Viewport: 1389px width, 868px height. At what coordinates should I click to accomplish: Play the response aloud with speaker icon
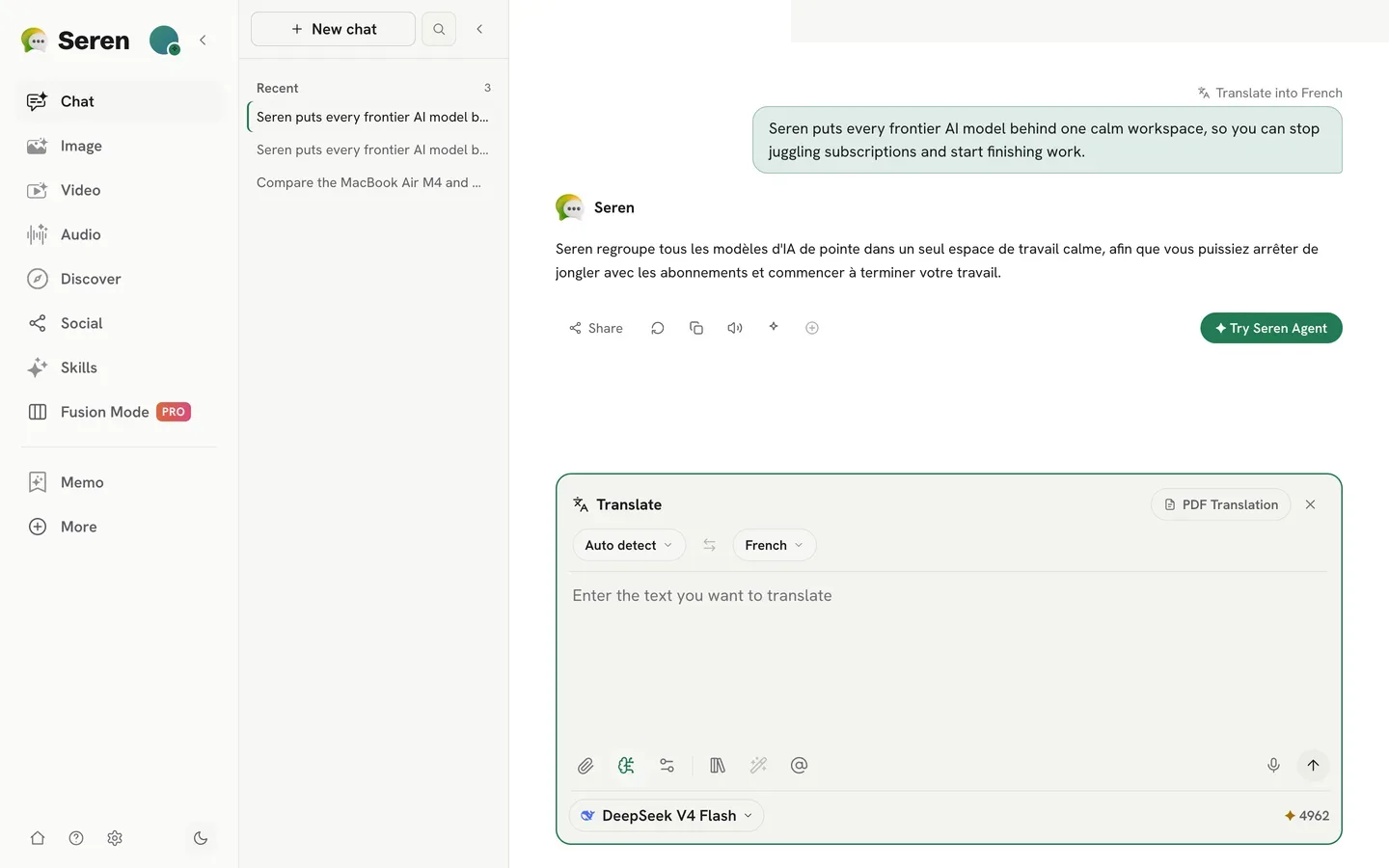[x=735, y=328]
